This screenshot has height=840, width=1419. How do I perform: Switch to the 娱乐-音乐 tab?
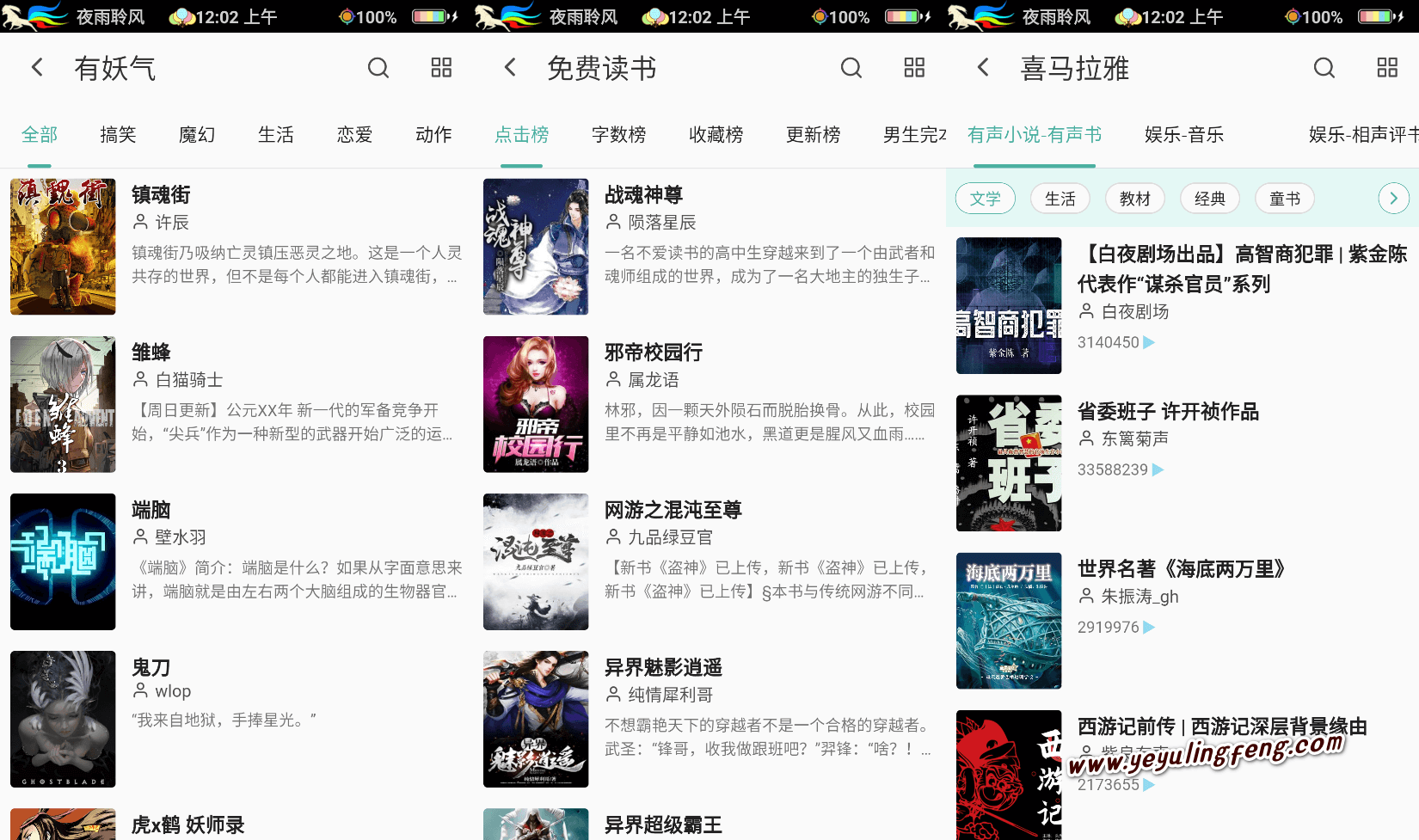point(1184,134)
